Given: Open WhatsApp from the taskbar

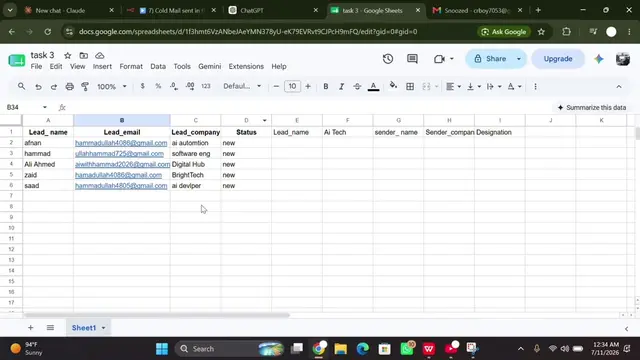Looking at the screenshot, I should click(x=407, y=349).
